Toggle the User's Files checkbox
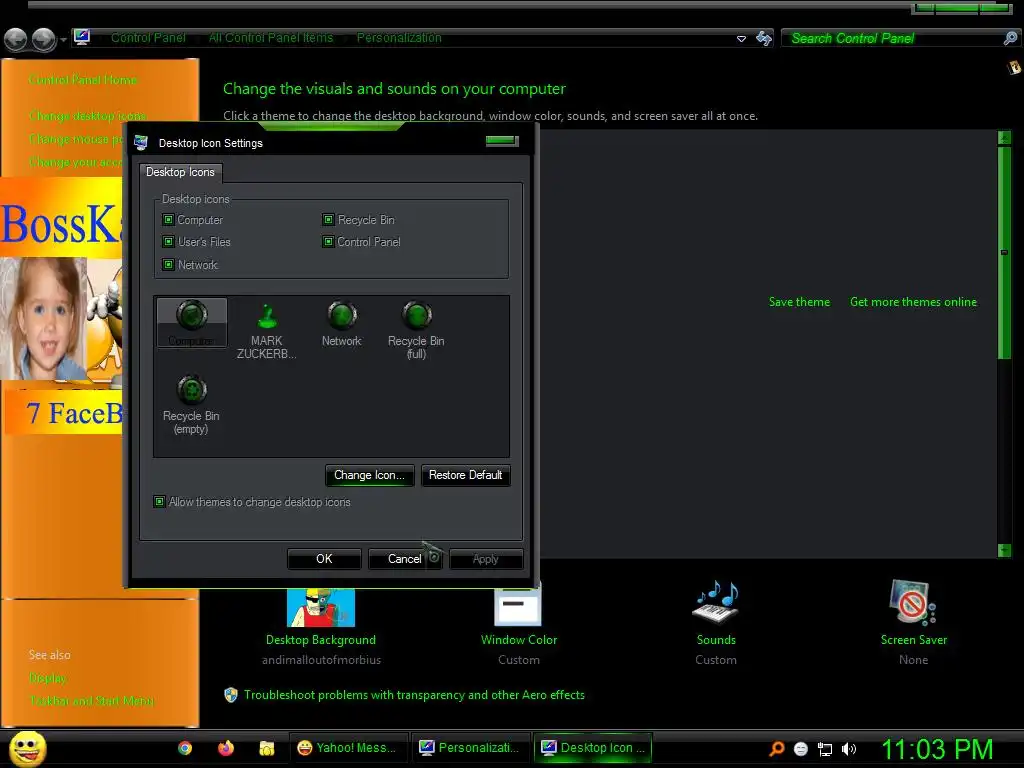The width and height of the screenshot is (1024, 768). (168, 242)
